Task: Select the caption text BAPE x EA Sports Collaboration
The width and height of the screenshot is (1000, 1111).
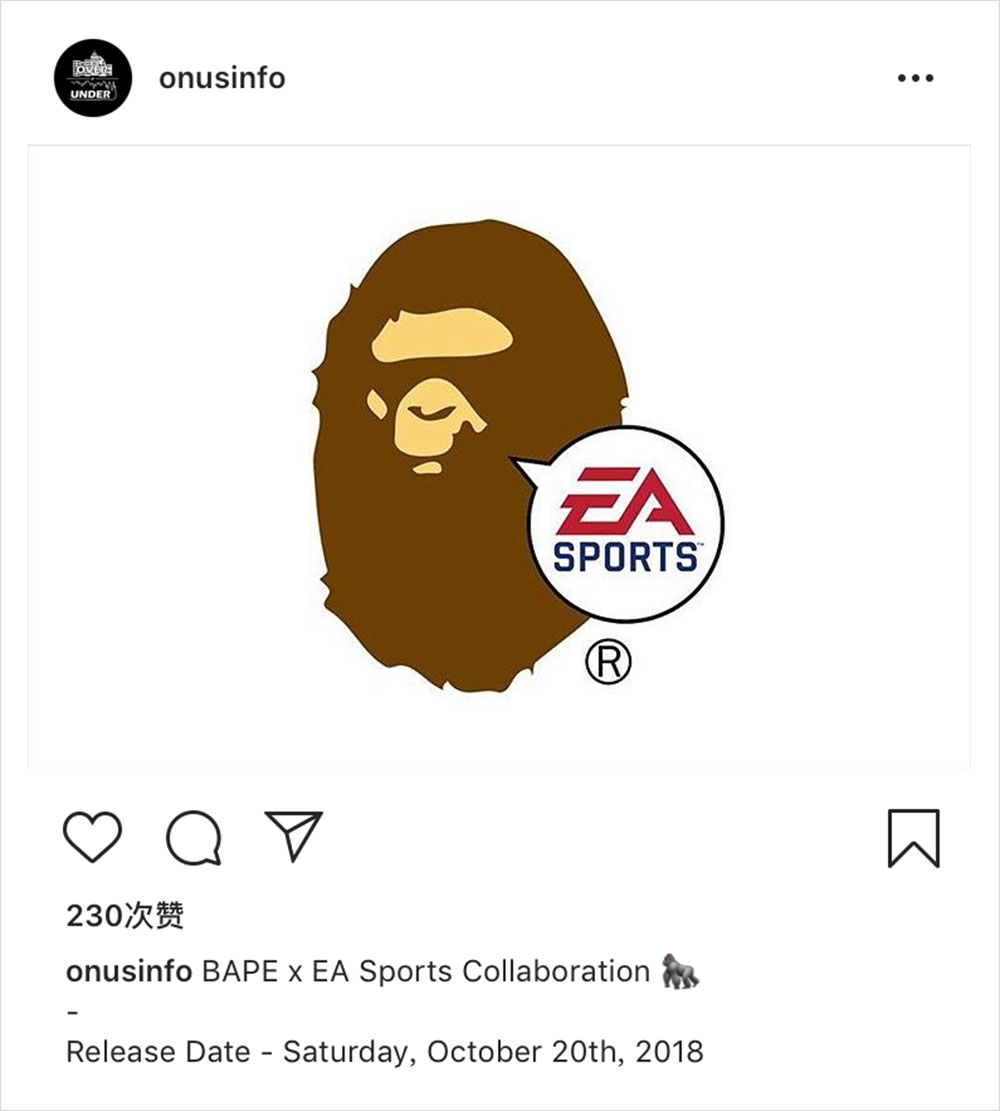Action: 426,971
